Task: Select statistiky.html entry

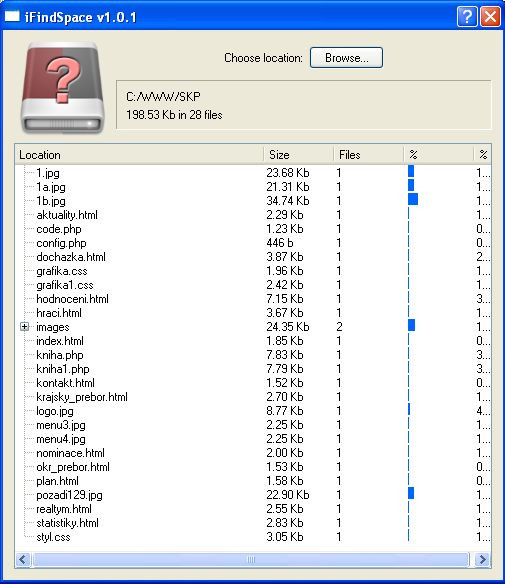Action: point(67,523)
